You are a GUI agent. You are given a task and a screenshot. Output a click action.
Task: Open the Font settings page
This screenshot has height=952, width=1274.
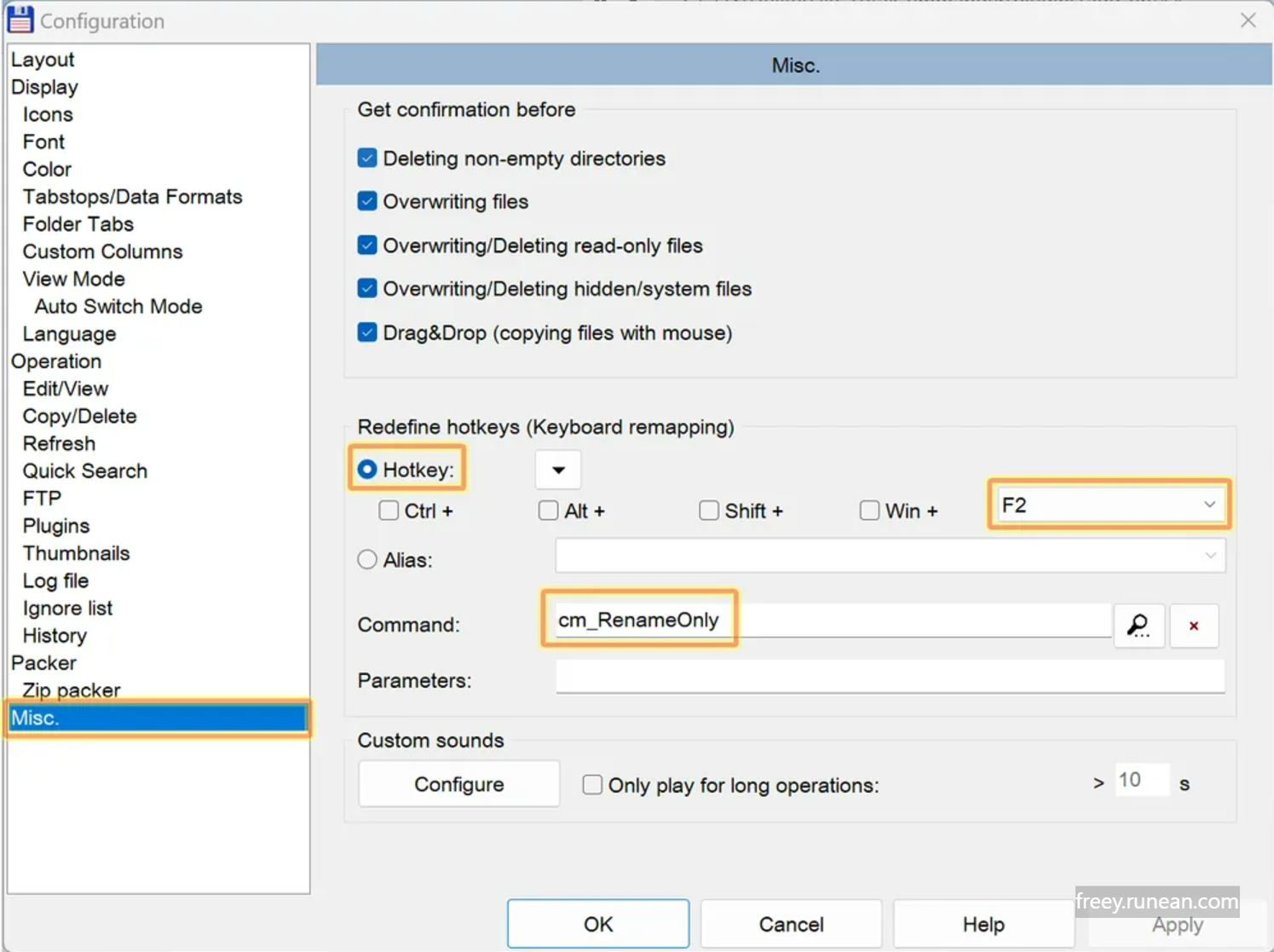coord(43,141)
